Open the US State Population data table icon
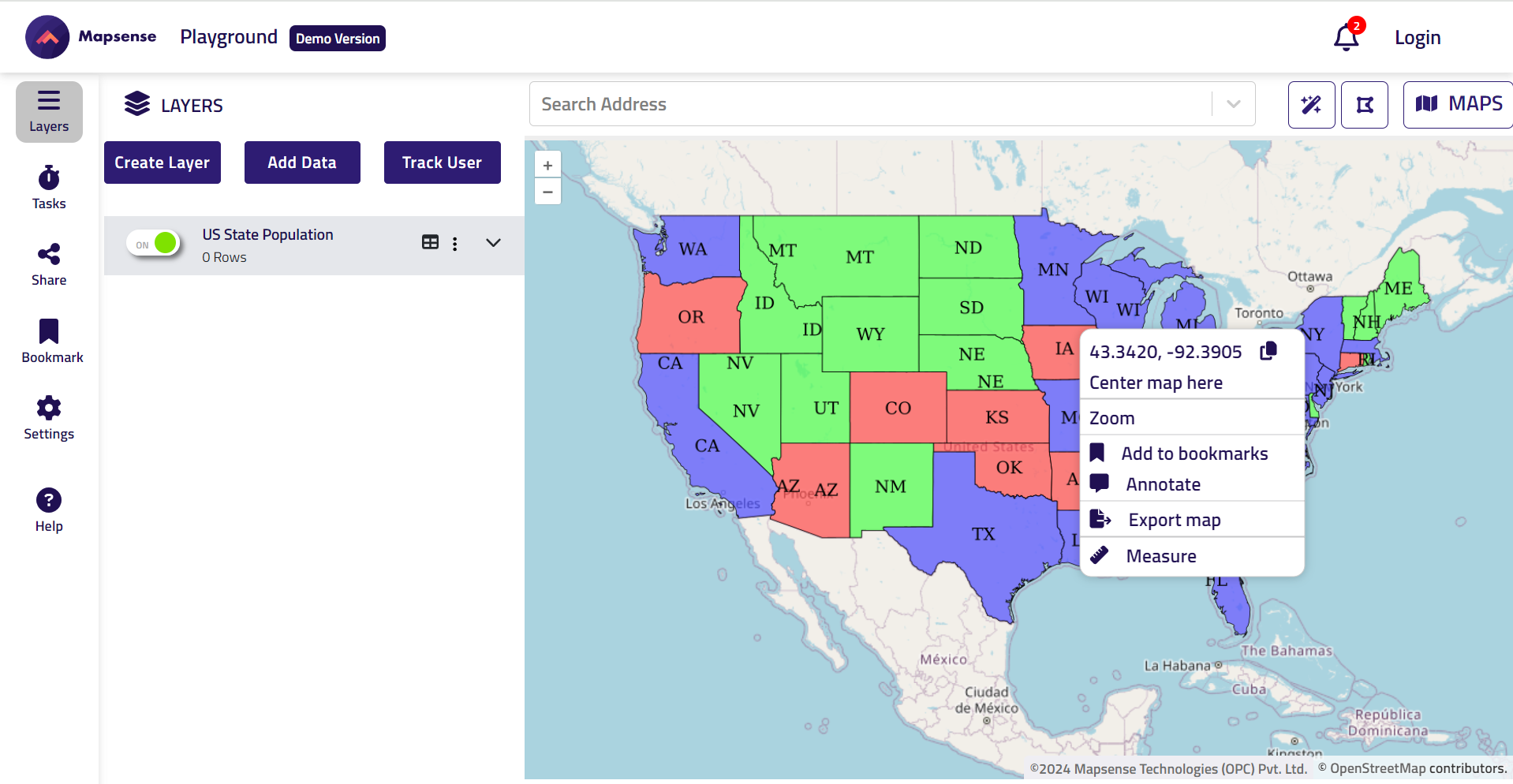This screenshot has width=1513, height=784. [430, 242]
